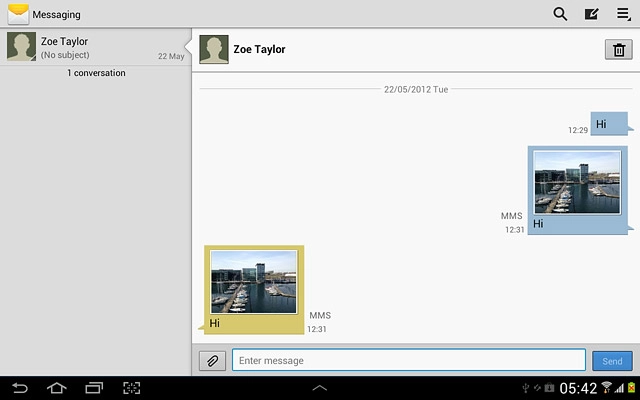Expand the bottom bar up-arrow handle
The height and width of the screenshot is (400, 640).
point(320,387)
